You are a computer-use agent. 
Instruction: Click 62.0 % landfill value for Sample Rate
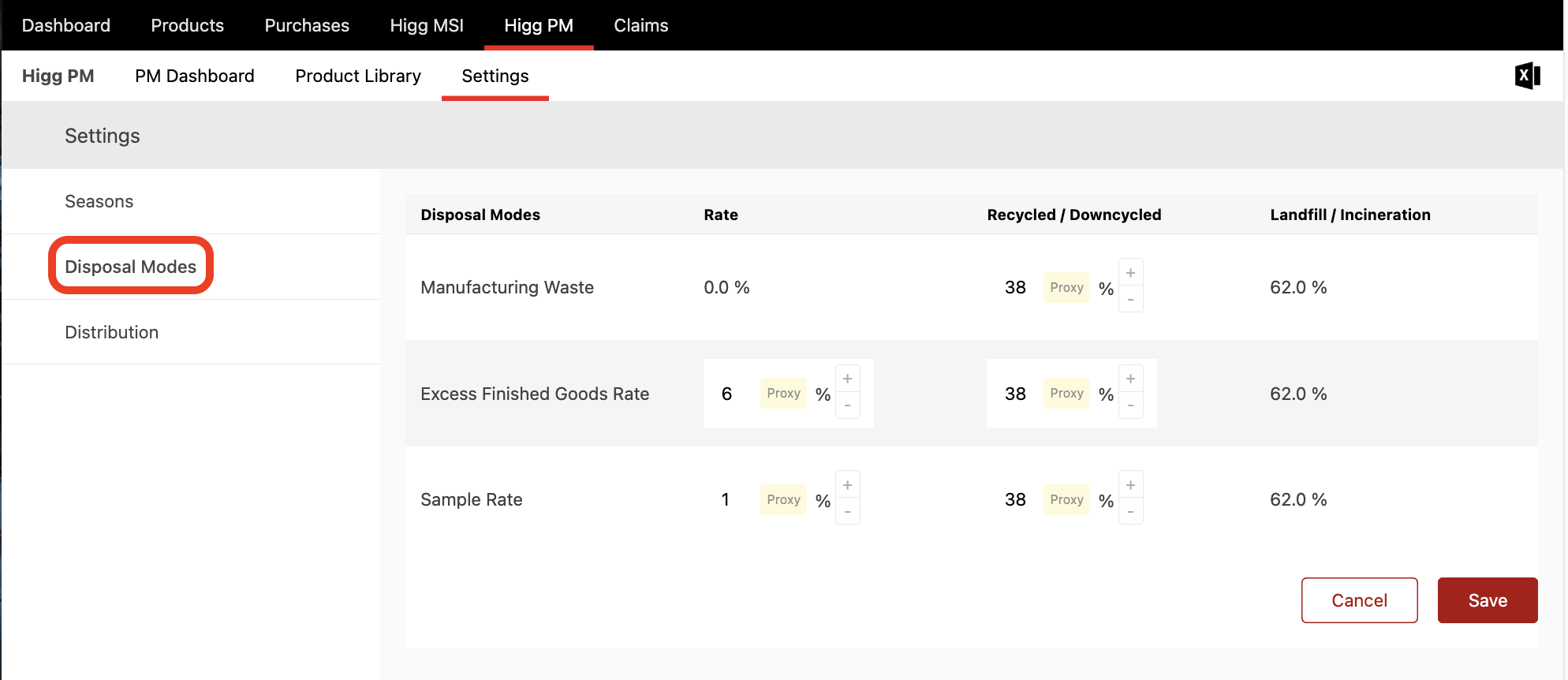click(x=1298, y=499)
